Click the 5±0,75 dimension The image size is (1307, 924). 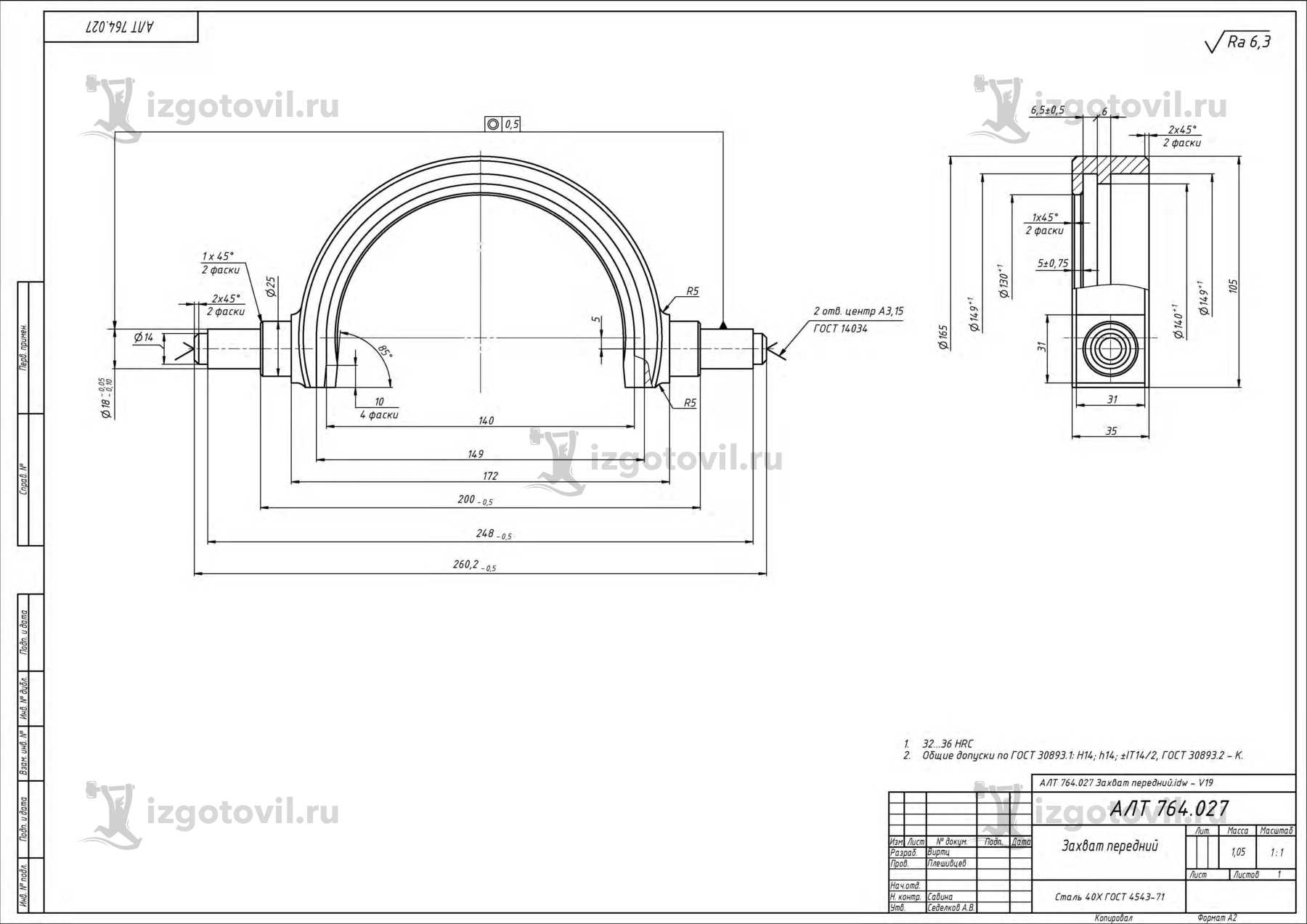(1053, 263)
